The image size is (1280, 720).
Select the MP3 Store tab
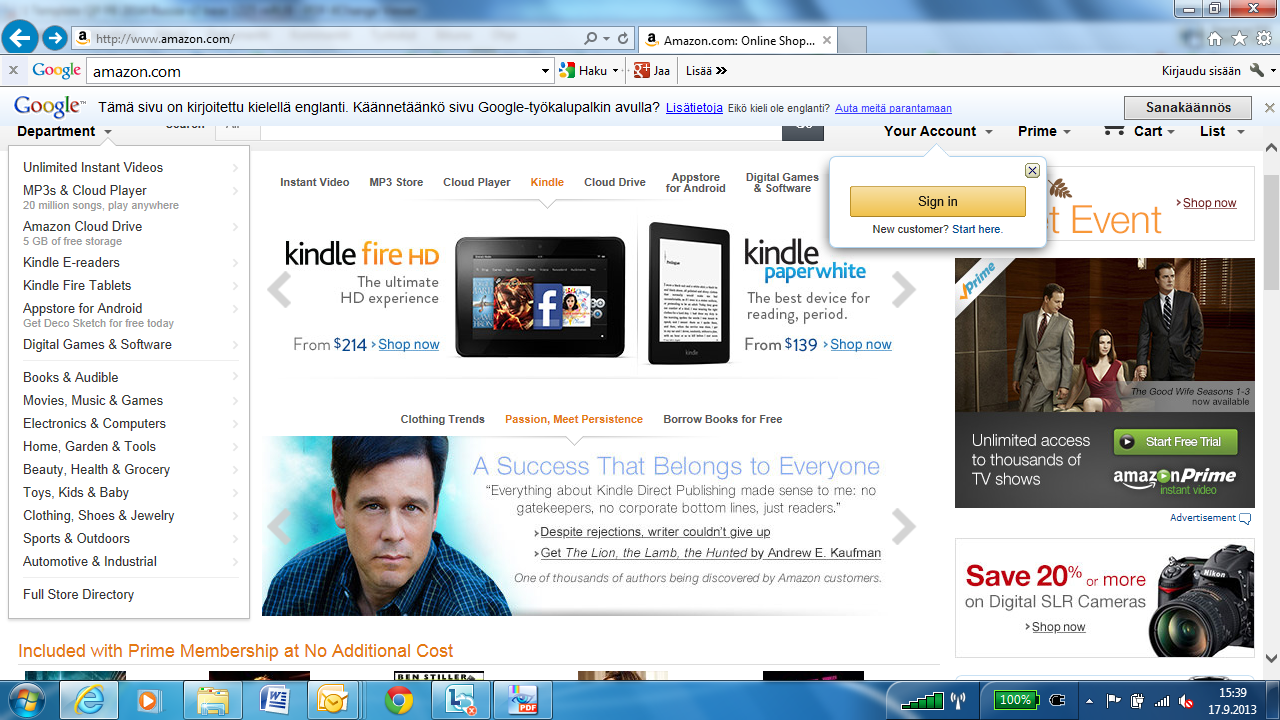(396, 182)
